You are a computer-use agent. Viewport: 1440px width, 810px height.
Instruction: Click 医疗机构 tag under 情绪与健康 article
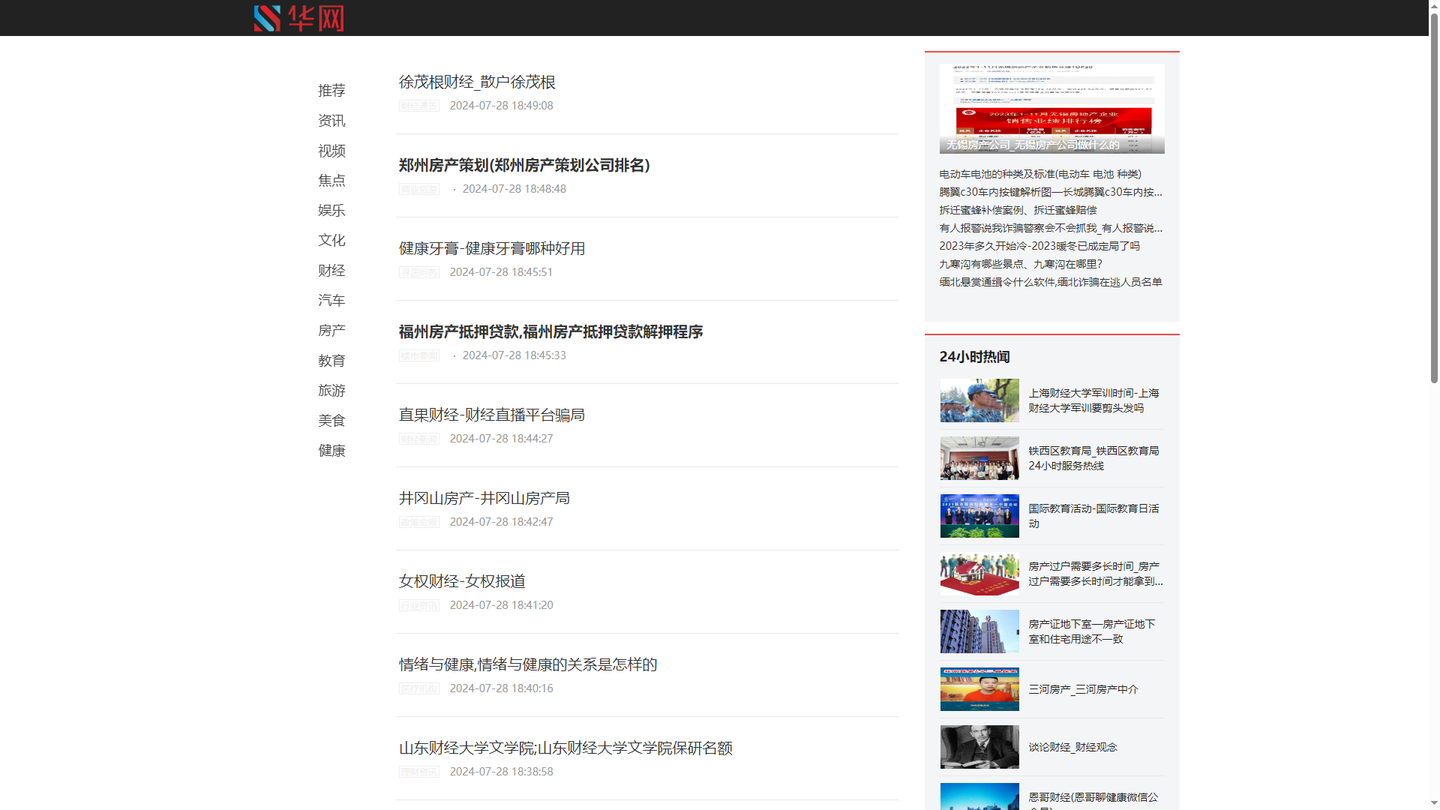(x=419, y=688)
